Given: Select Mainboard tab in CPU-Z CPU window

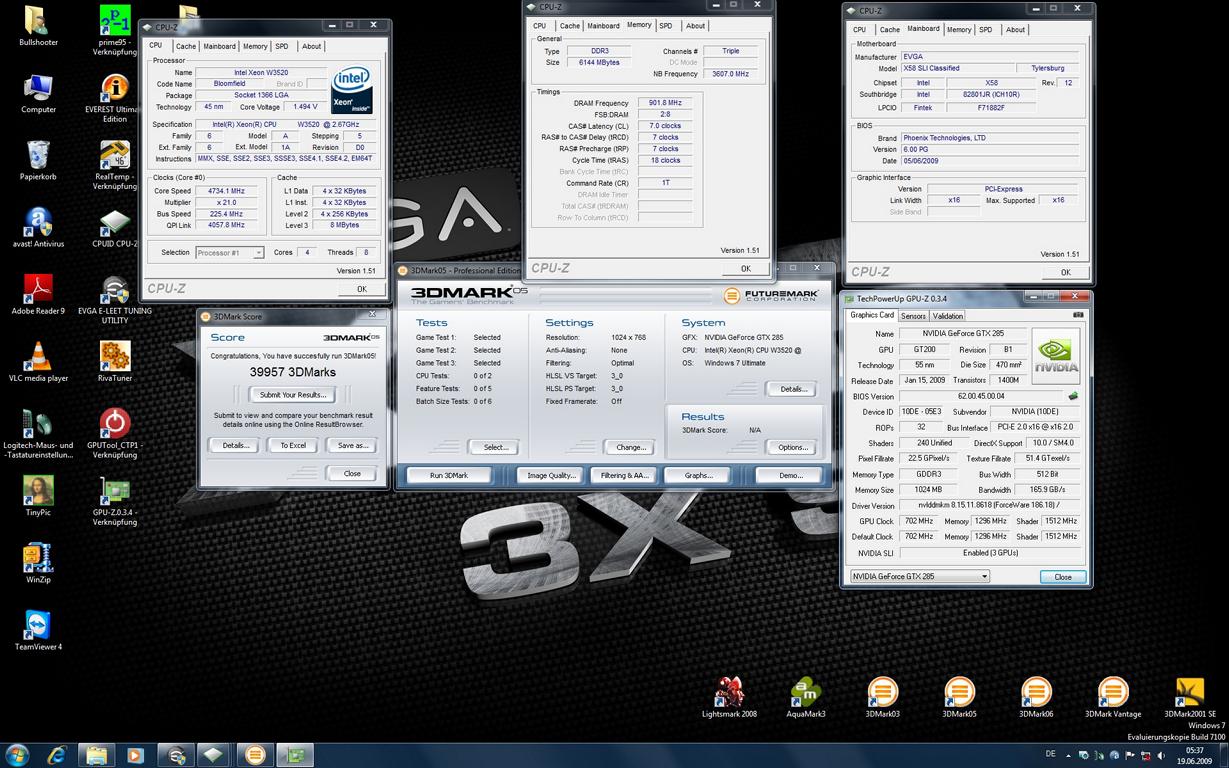Looking at the screenshot, I should tap(219, 46).
